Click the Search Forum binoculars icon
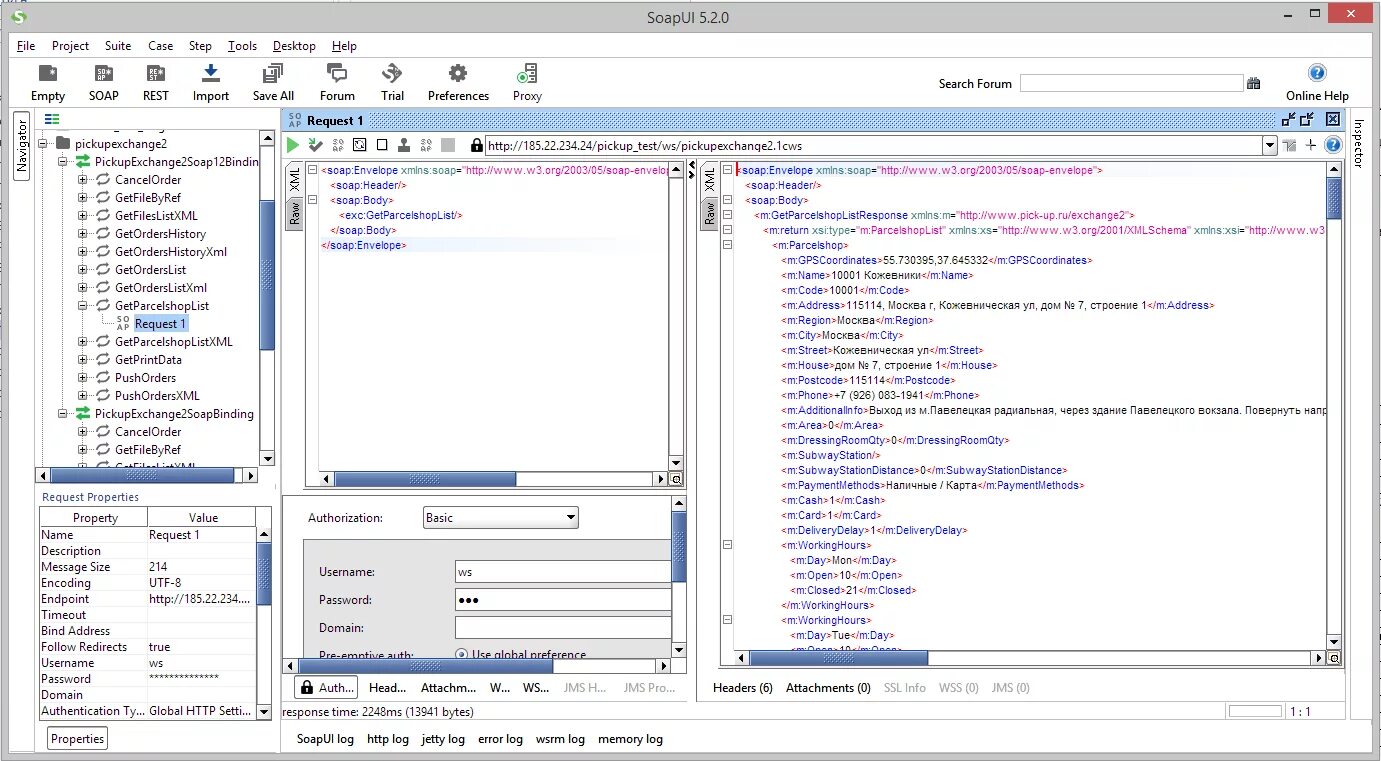This screenshot has width=1381, height=761. [x=1254, y=84]
